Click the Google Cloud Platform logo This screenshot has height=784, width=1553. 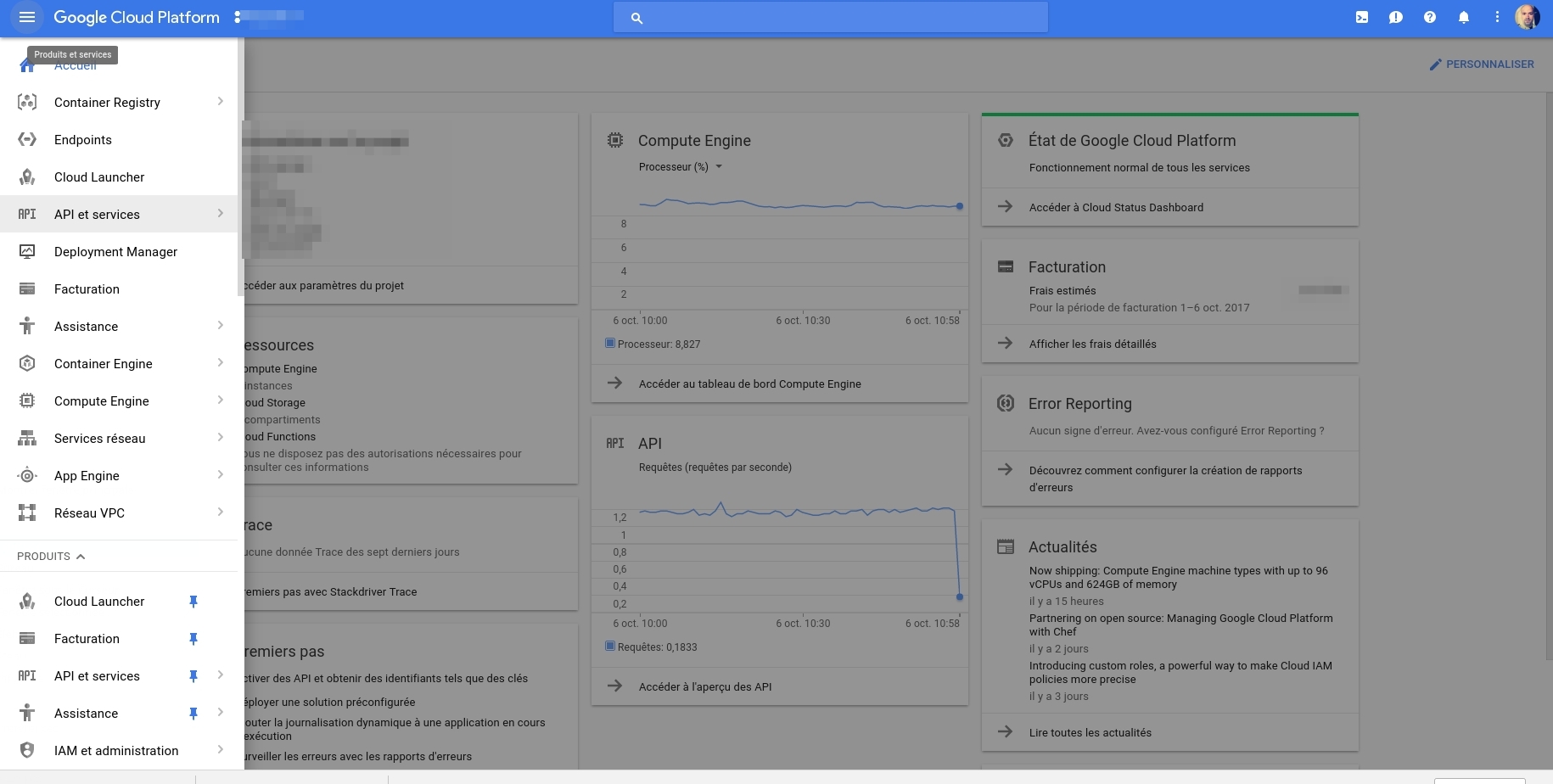136,17
